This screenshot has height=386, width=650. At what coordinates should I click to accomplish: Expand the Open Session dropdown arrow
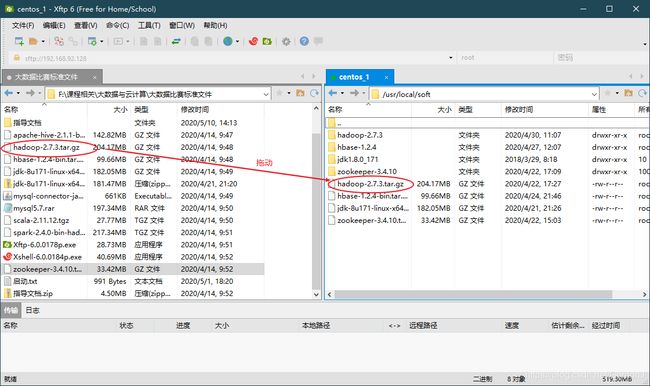pyautogui.click(x=43, y=41)
